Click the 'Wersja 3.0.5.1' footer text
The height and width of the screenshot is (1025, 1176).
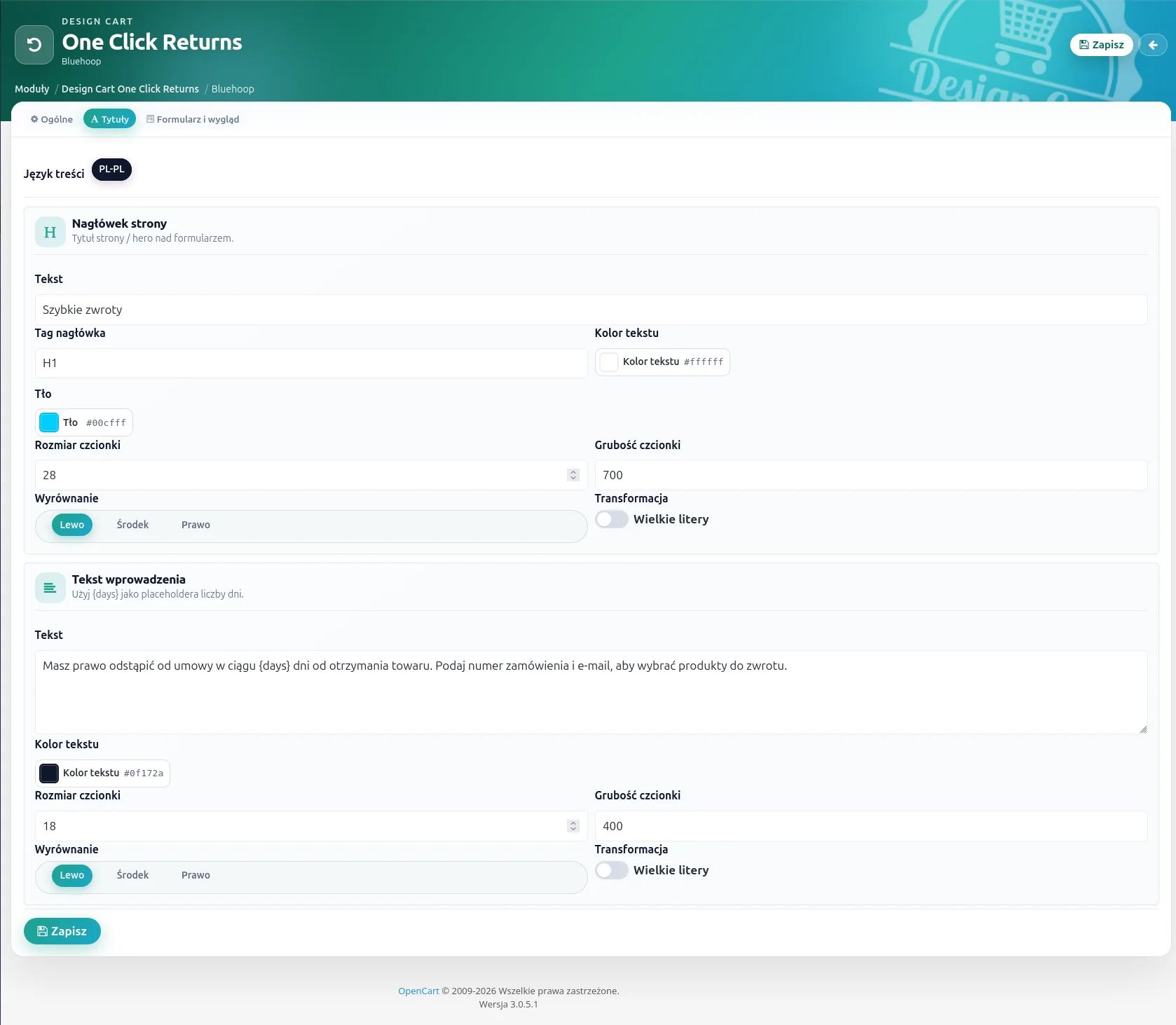tap(509, 1004)
